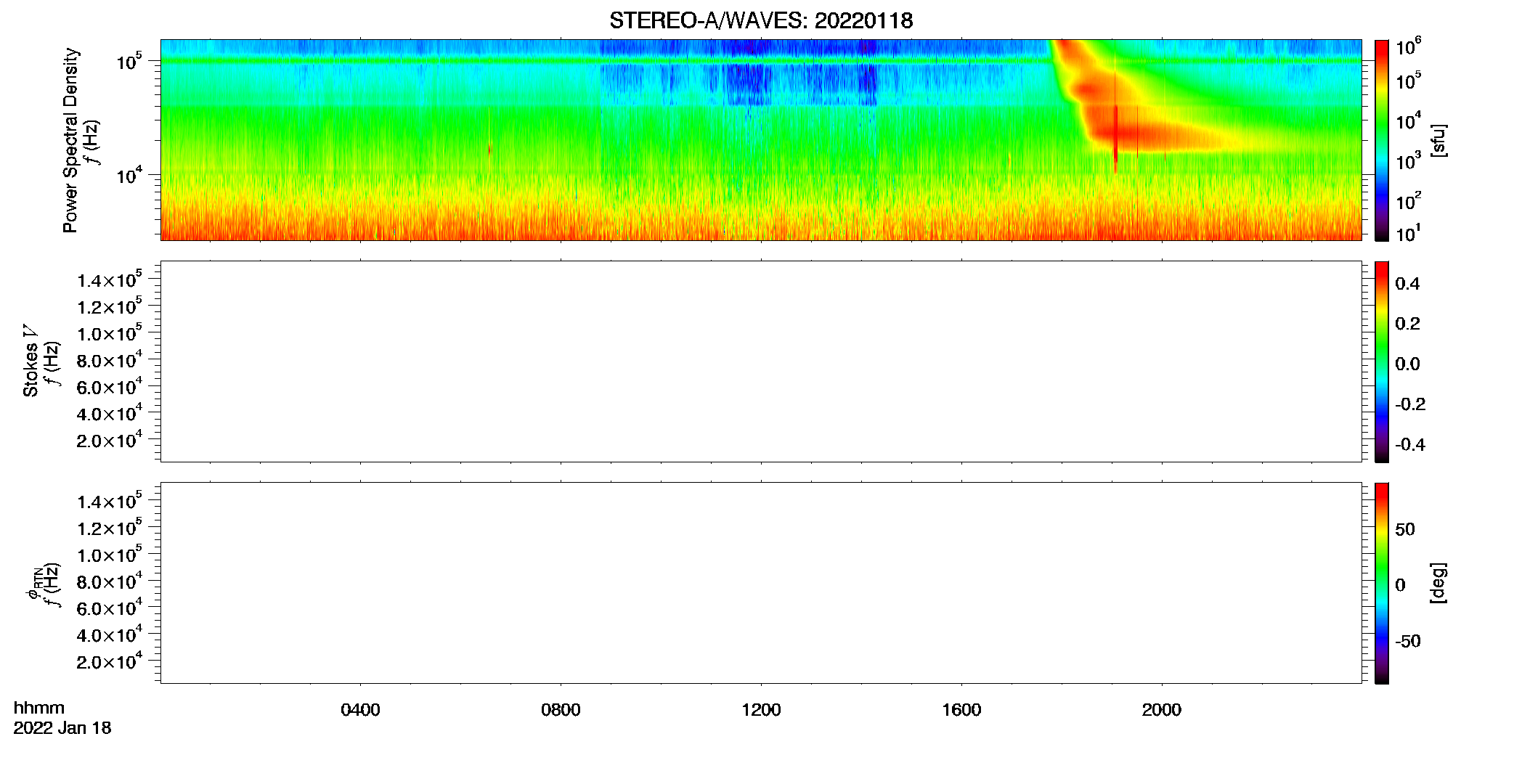Click the hhmm axis unit label
The image size is (1522, 784).
click(x=39, y=708)
